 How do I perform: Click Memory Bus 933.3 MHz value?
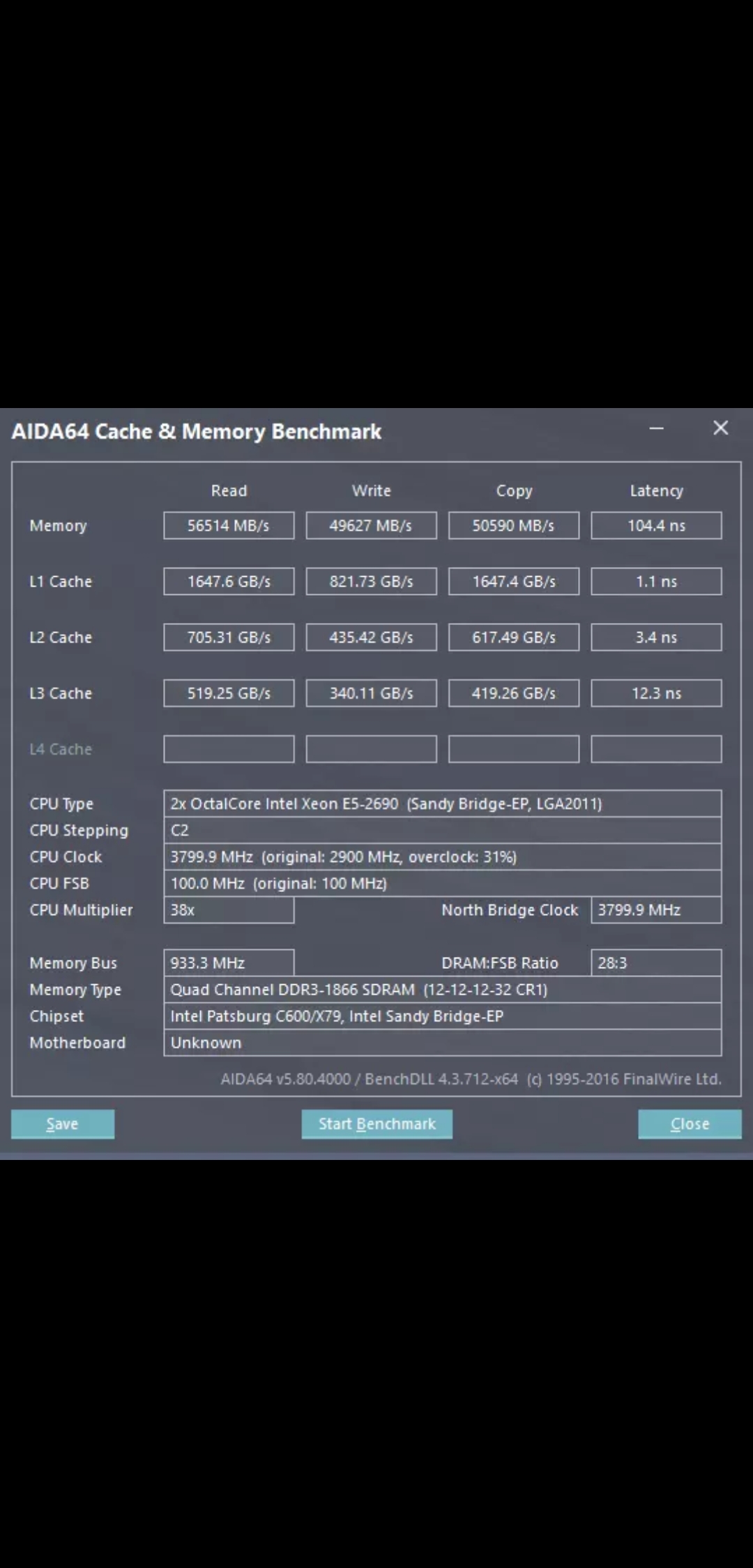(x=229, y=963)
